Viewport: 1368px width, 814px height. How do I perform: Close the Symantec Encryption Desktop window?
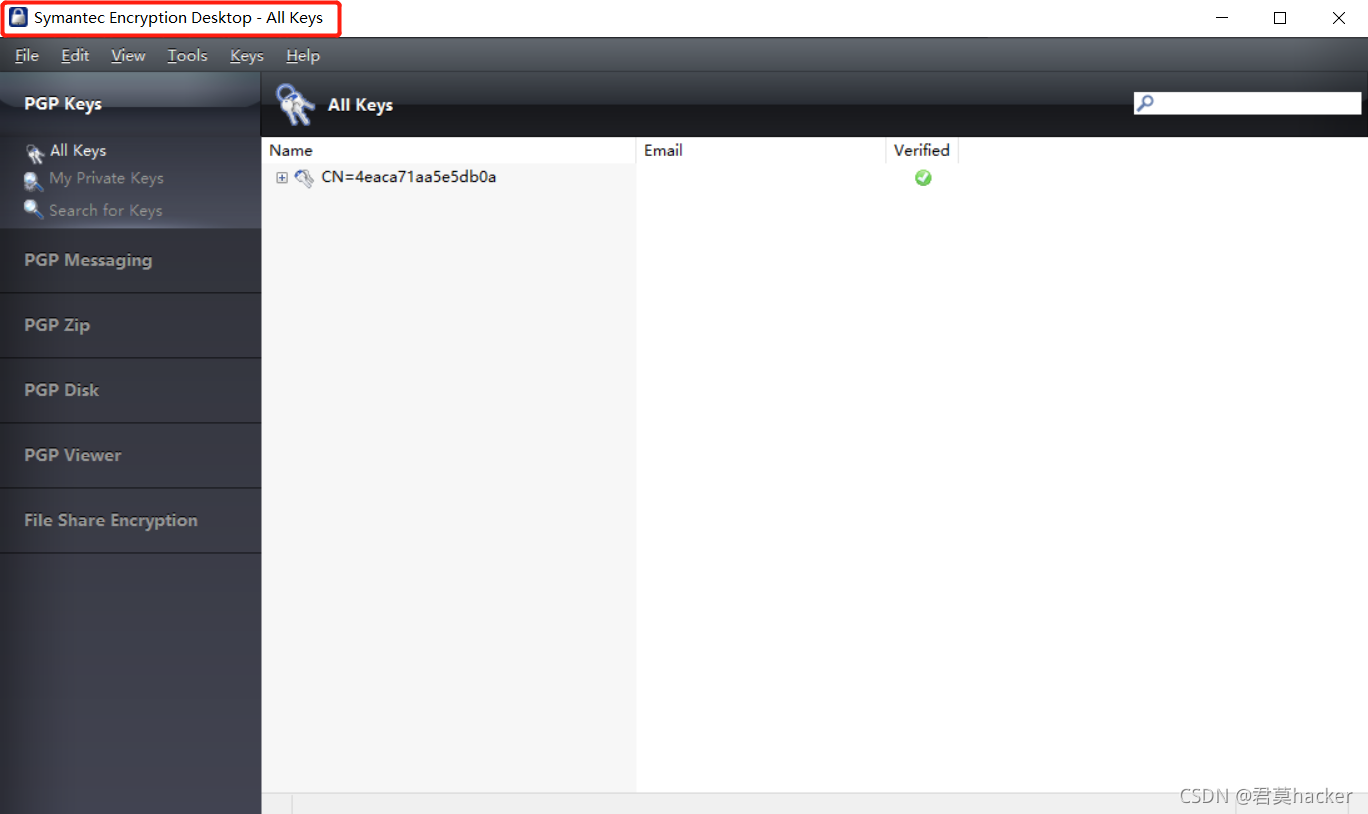[1339, 18]
